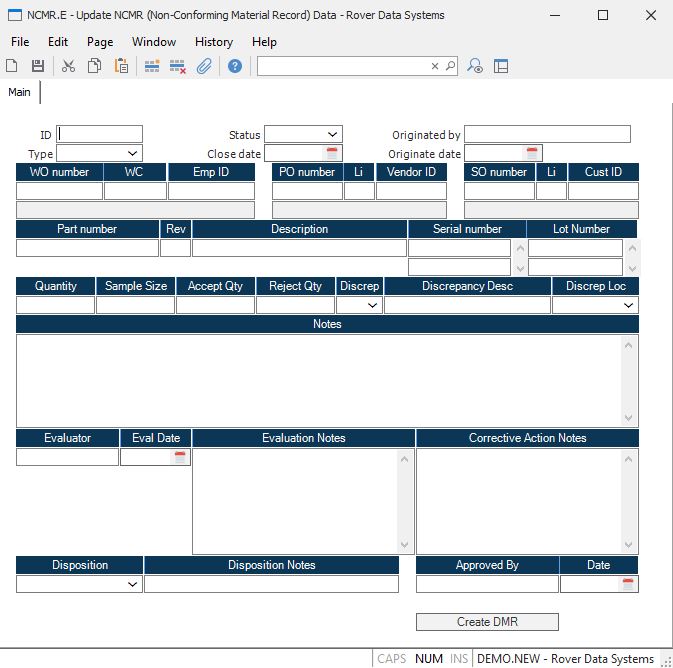Image resolution: width=673 pixels, height=668 pixels.
Task: Expand the Discrep Loc dropdown
Action: coord(629,305)
